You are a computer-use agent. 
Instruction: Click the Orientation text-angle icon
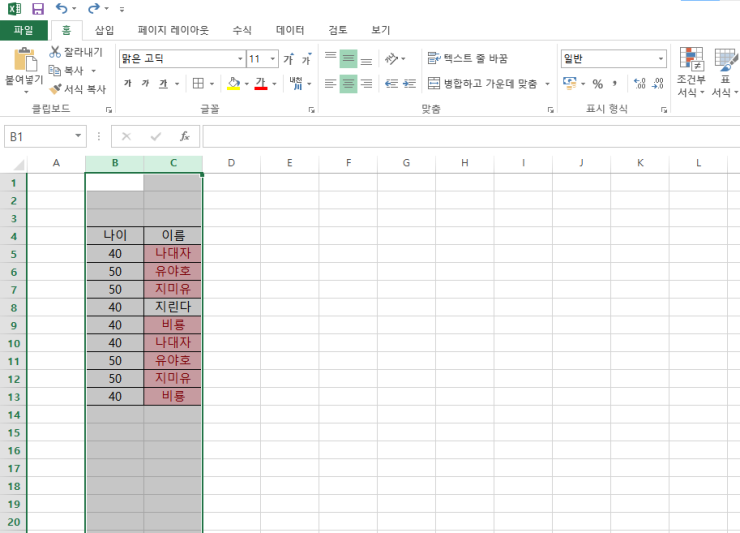[391, 59]
